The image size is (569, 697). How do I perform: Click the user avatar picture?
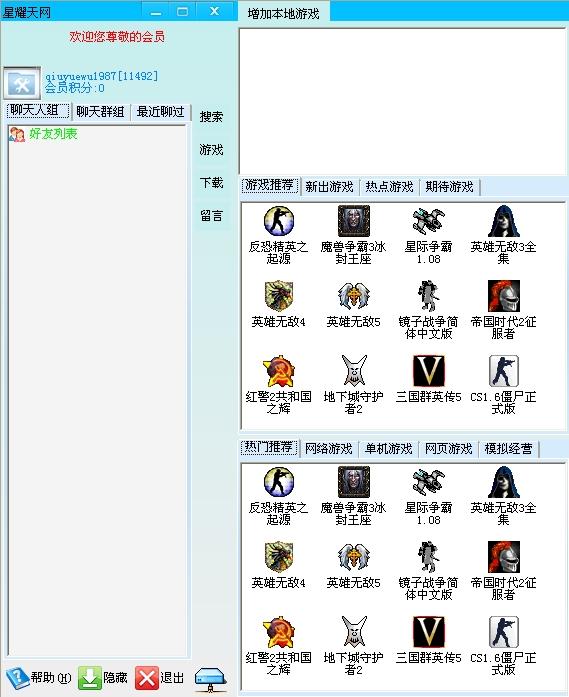coord(22,83)
